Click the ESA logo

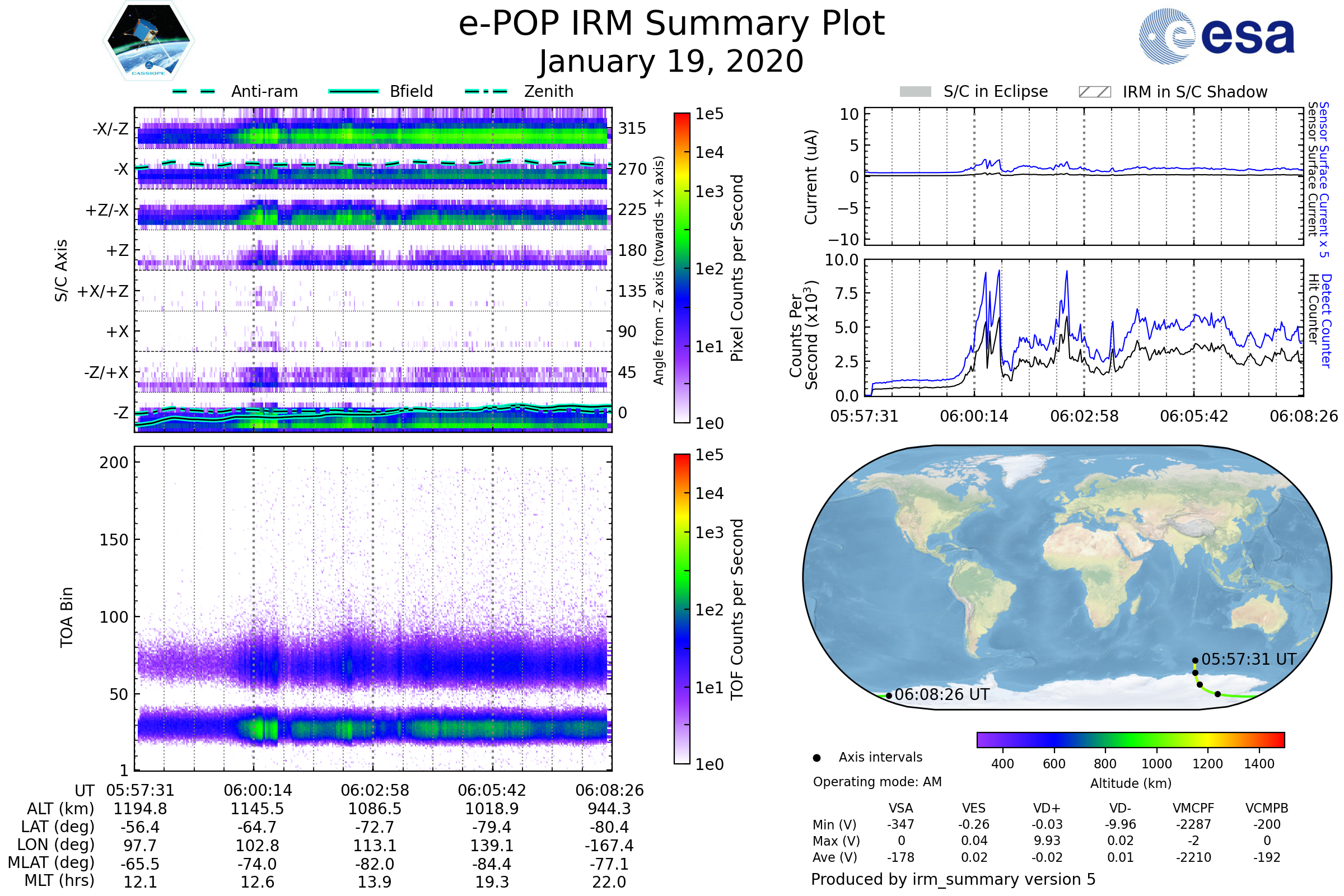1216,36
